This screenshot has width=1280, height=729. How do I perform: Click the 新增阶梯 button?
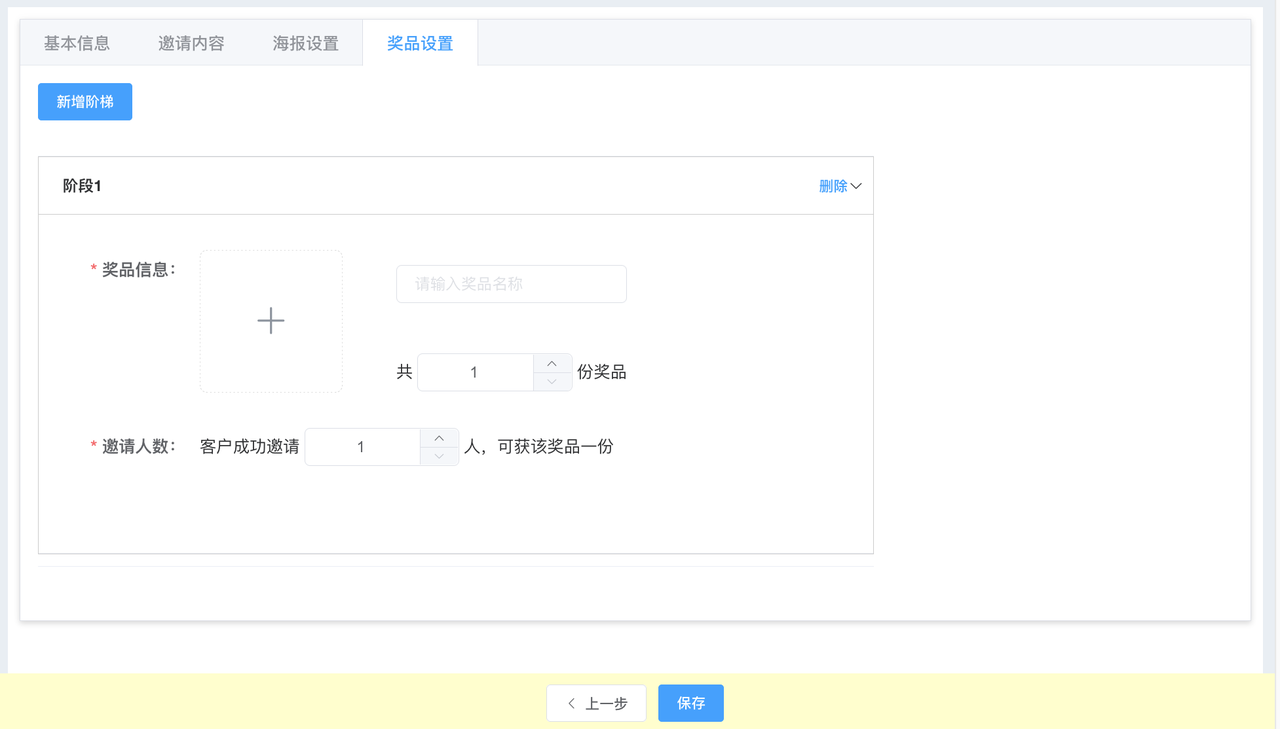pos(85,102)
